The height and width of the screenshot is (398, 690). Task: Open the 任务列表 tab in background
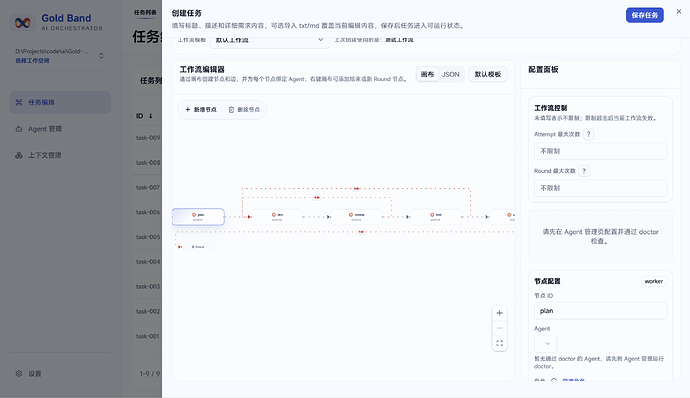pos(145,12)
